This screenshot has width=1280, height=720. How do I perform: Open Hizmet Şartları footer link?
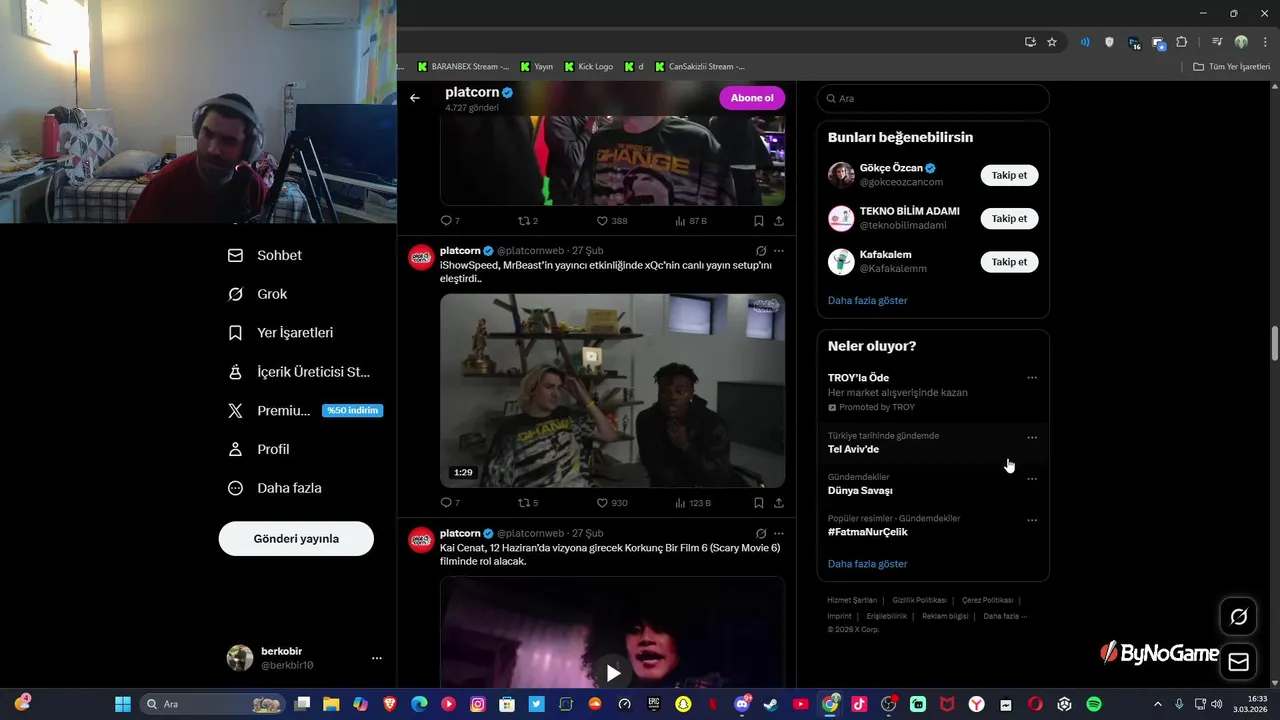coord(851,600)
